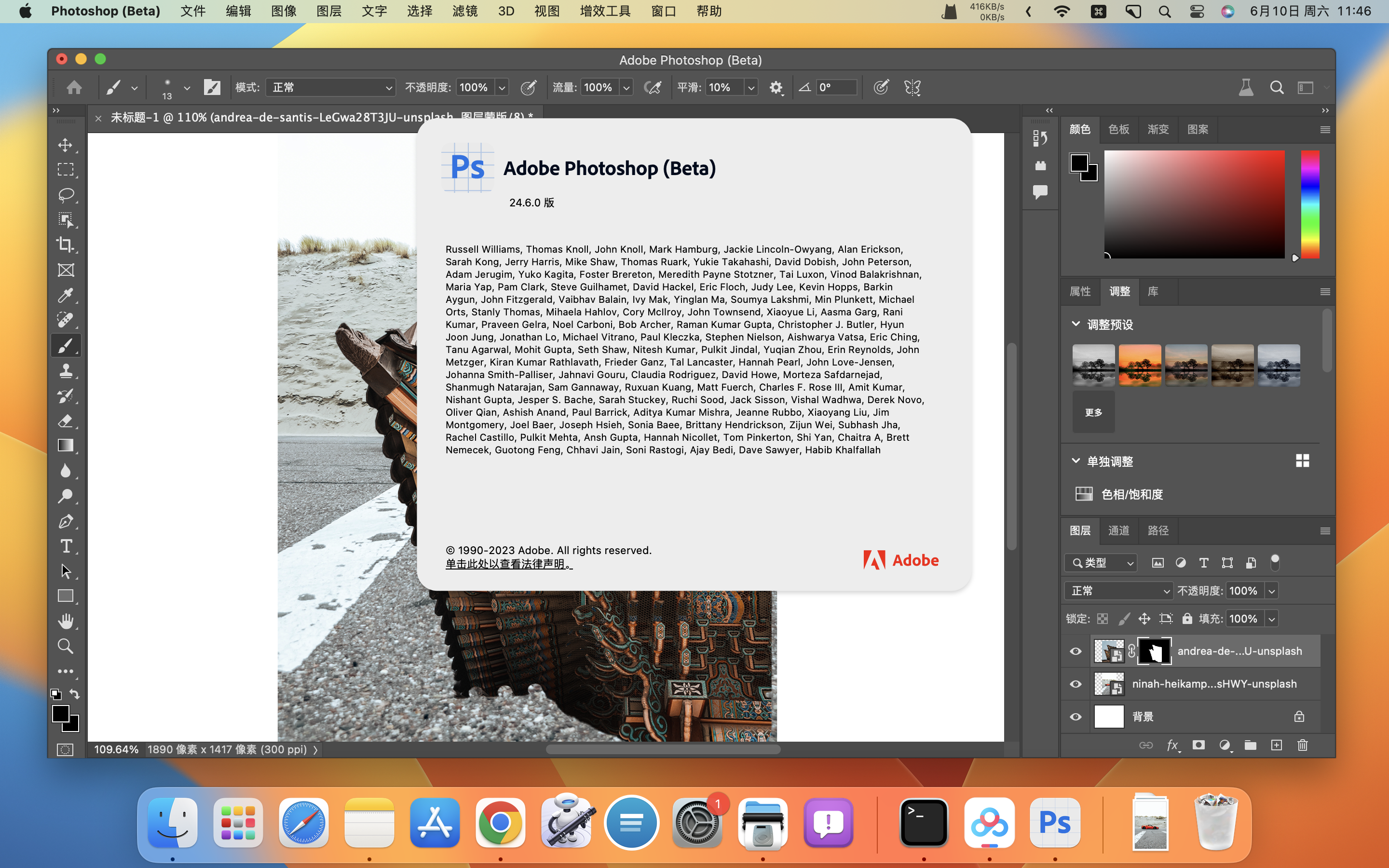Swap foreground and background colors icon

click(75, 694)
